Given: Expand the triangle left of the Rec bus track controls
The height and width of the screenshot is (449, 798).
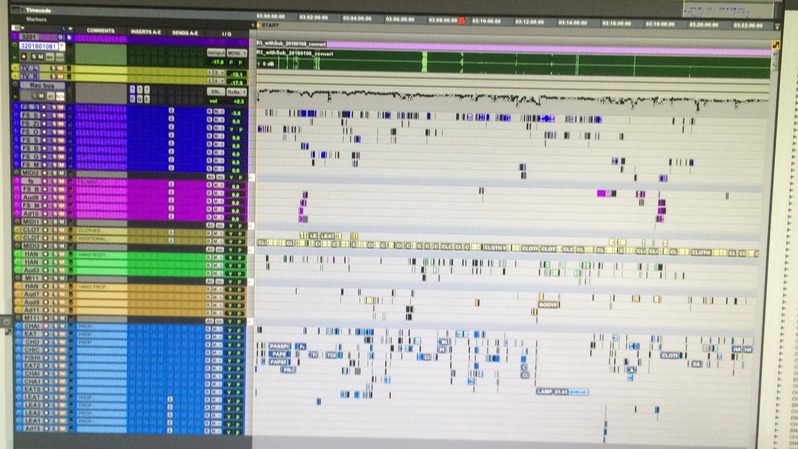Looking at the screenshot, I should click(15, 96).
